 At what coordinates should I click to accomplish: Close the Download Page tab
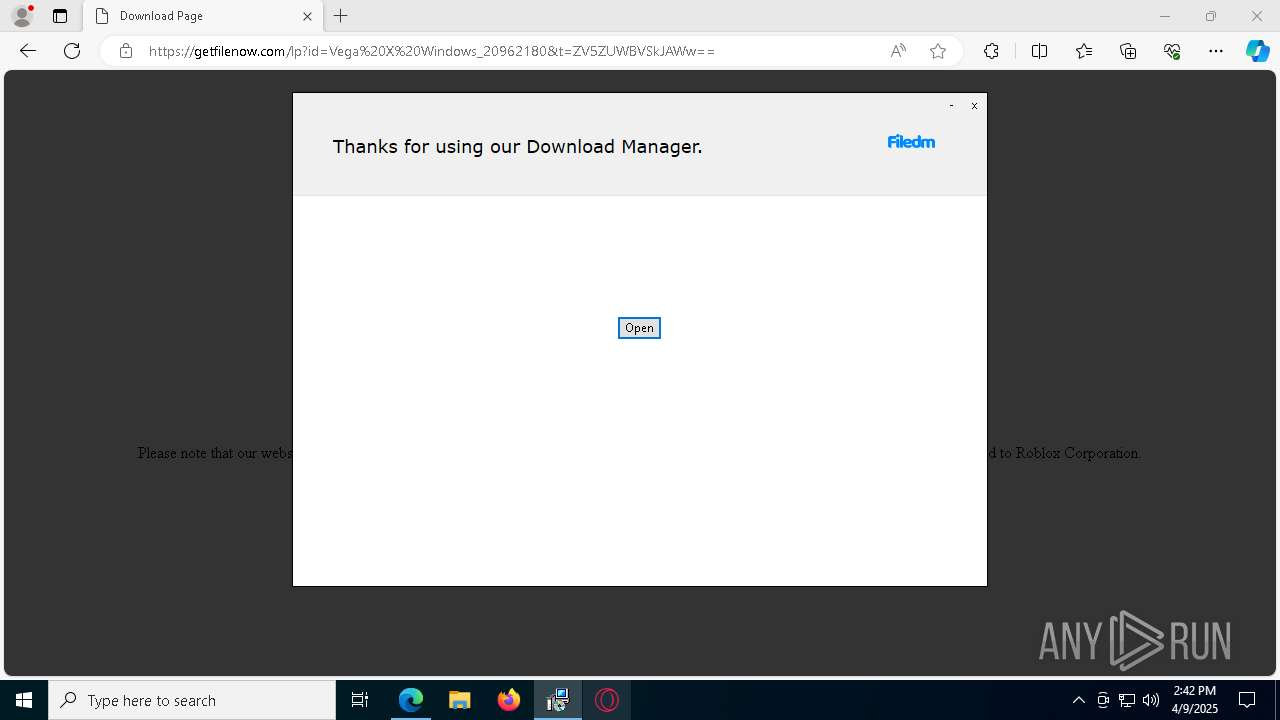[x=307, y=16]
